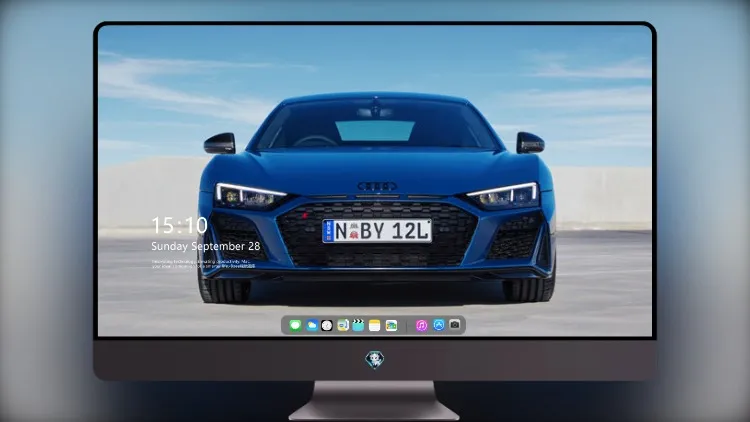The width and height of the screenshot is (750, 422).
Task: Open the yellow Notes app in dock
Action: point(375,325)
